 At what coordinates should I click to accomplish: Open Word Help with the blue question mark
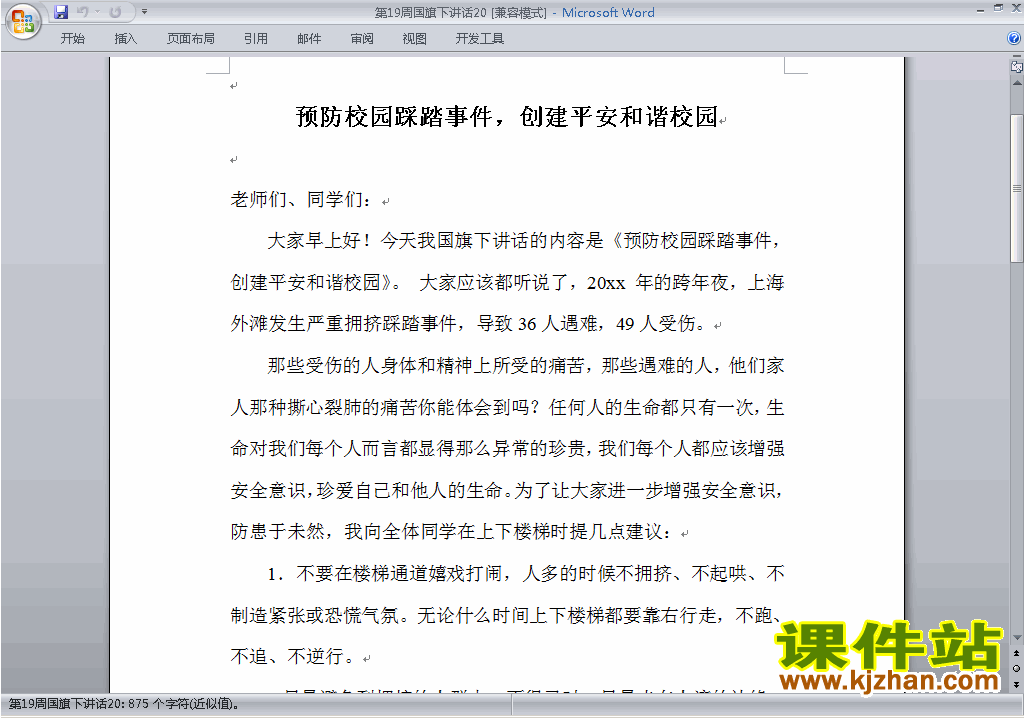(1014, 39)
